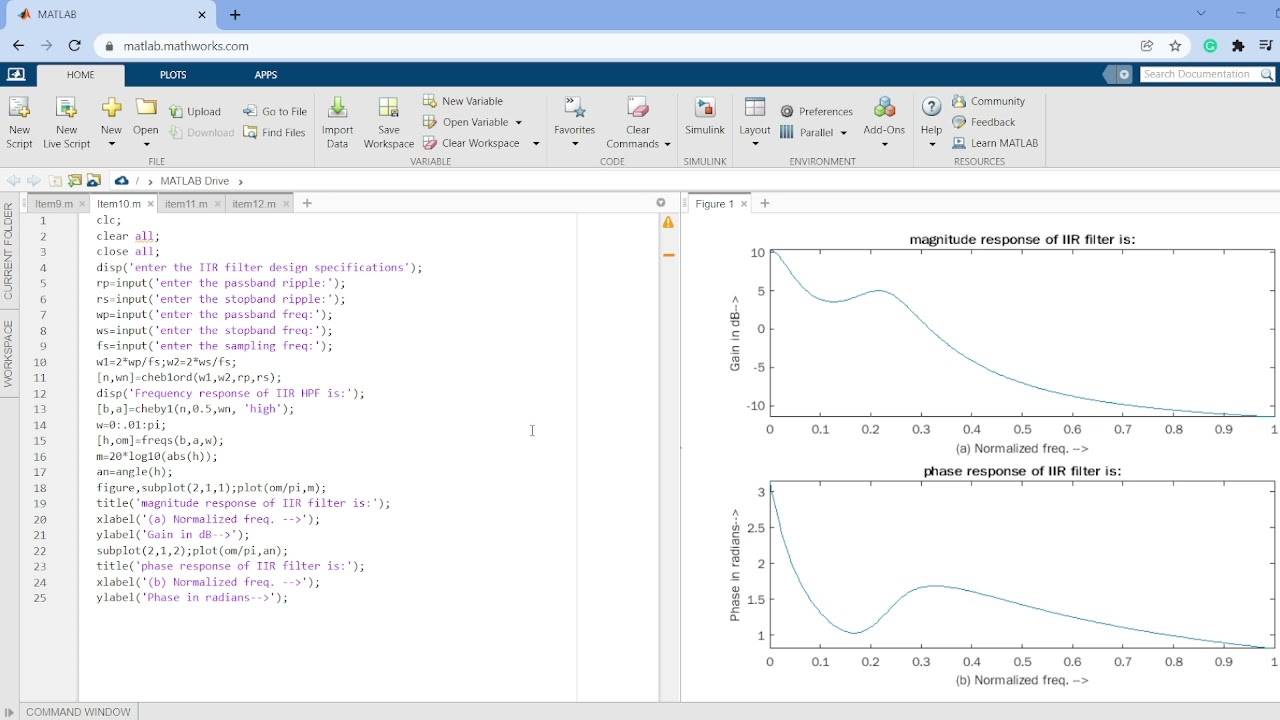Switch to the APPS ribbon tab

(266, 75)
